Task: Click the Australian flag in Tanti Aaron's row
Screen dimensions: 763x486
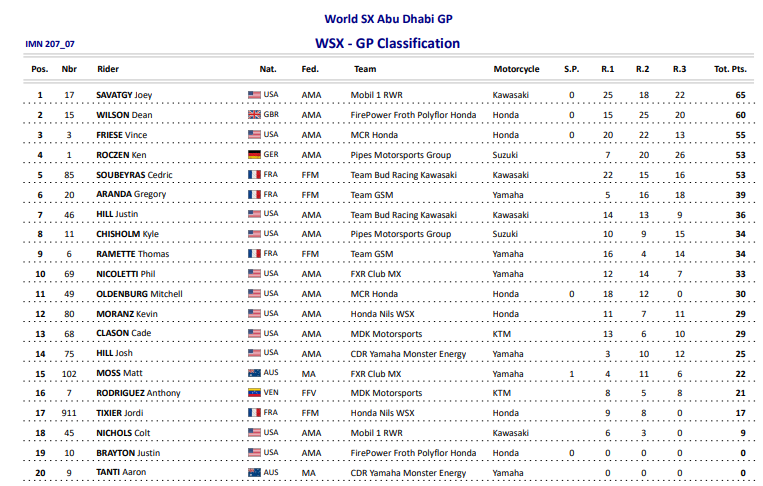Action: (254, 473)
